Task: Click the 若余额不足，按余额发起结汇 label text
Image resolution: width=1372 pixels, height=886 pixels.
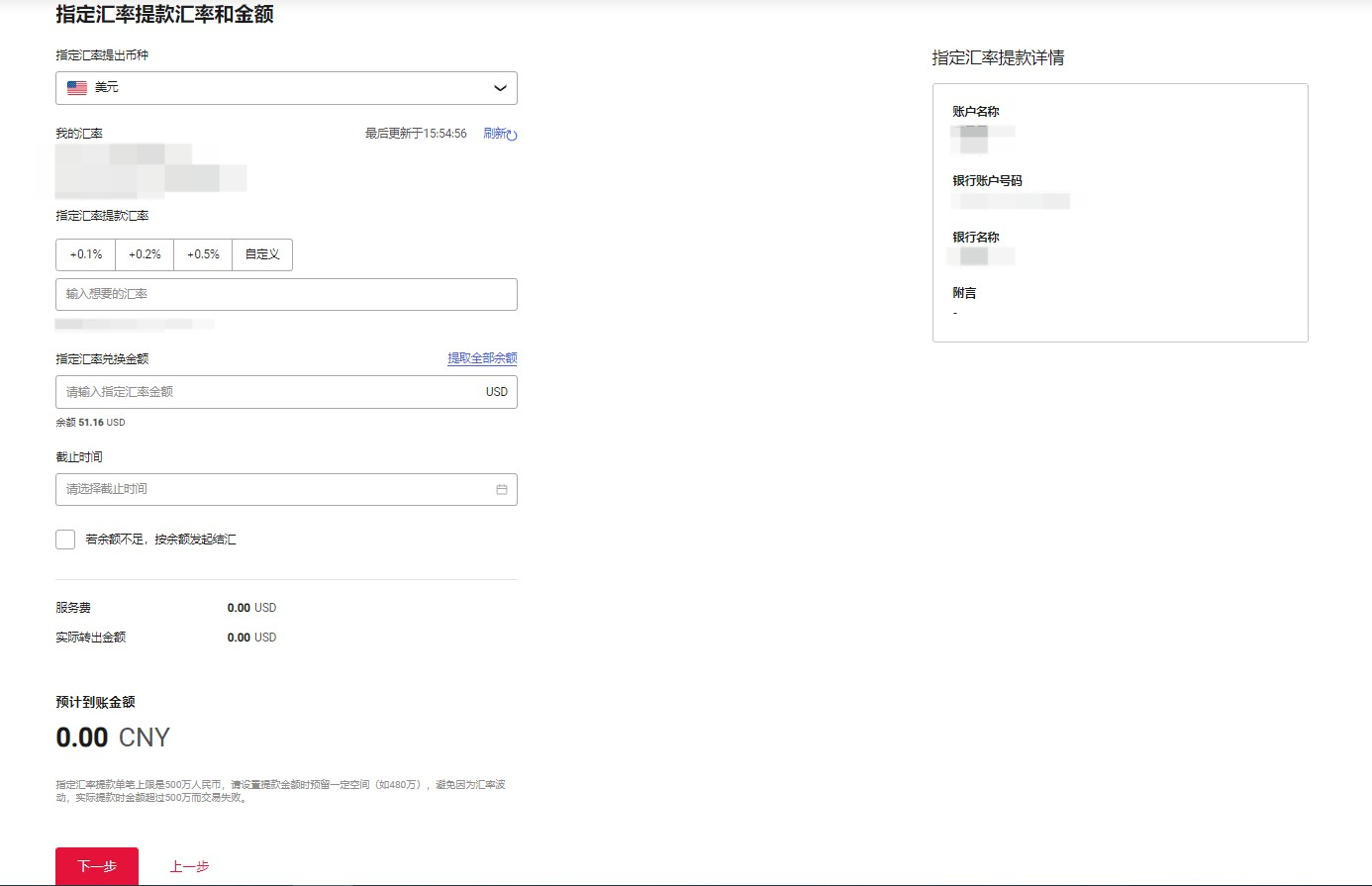Action: click(x=160, y=540)
